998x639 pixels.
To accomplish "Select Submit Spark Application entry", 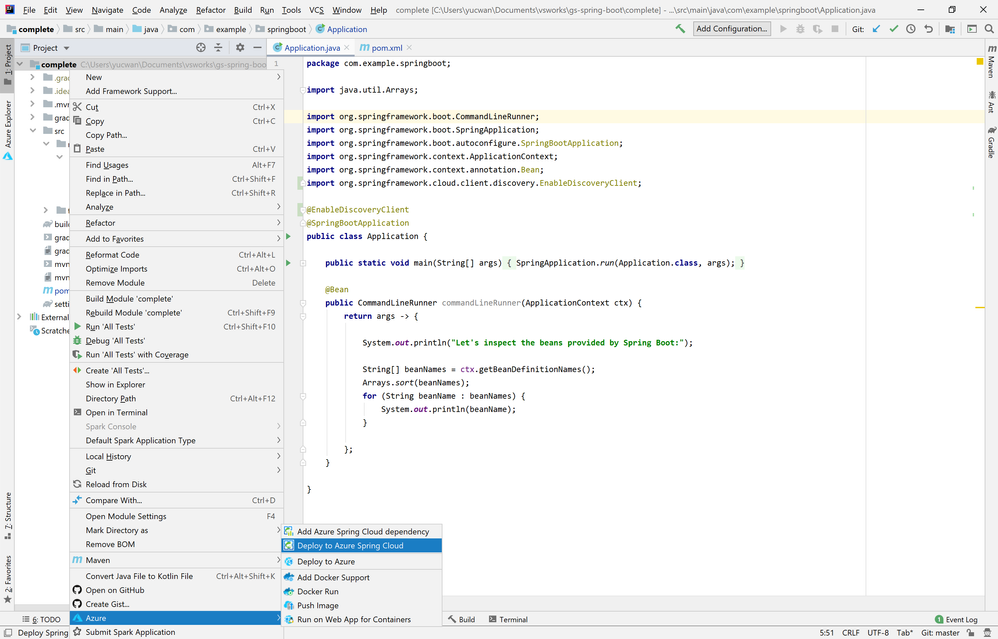I will tap(176, 632).
